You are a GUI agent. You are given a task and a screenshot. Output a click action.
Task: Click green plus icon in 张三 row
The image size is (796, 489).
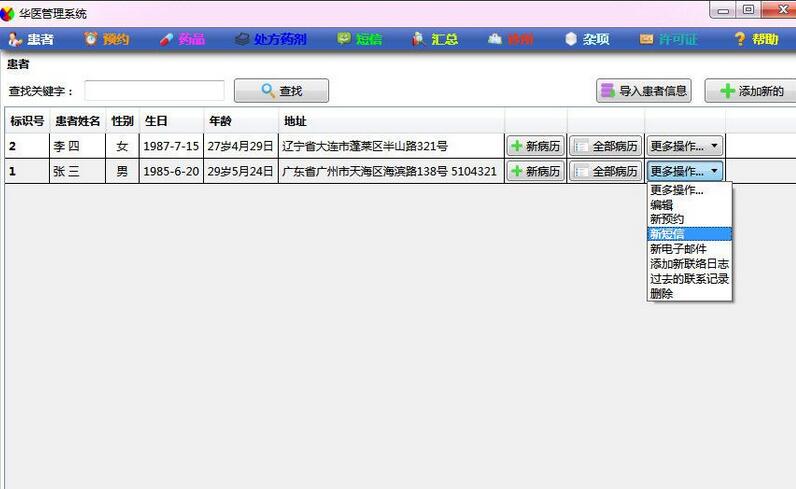pos(517,171)
